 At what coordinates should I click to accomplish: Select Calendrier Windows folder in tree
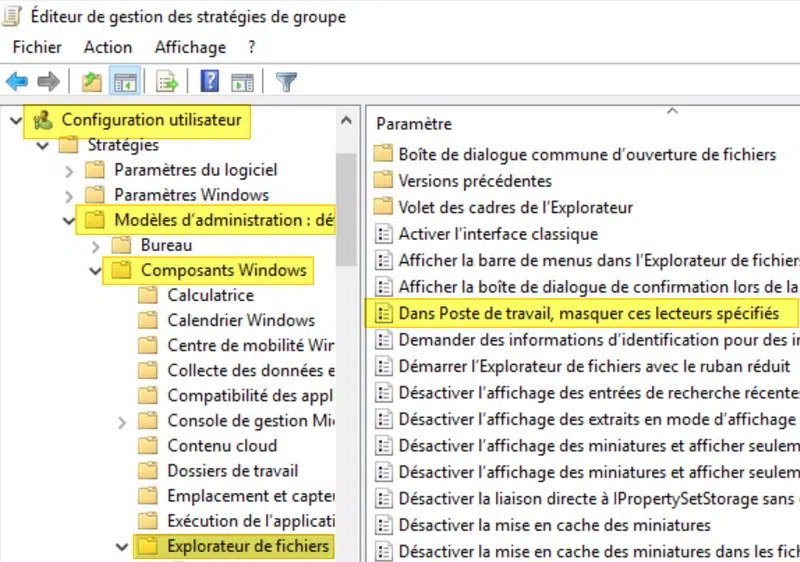click(241, 320)
